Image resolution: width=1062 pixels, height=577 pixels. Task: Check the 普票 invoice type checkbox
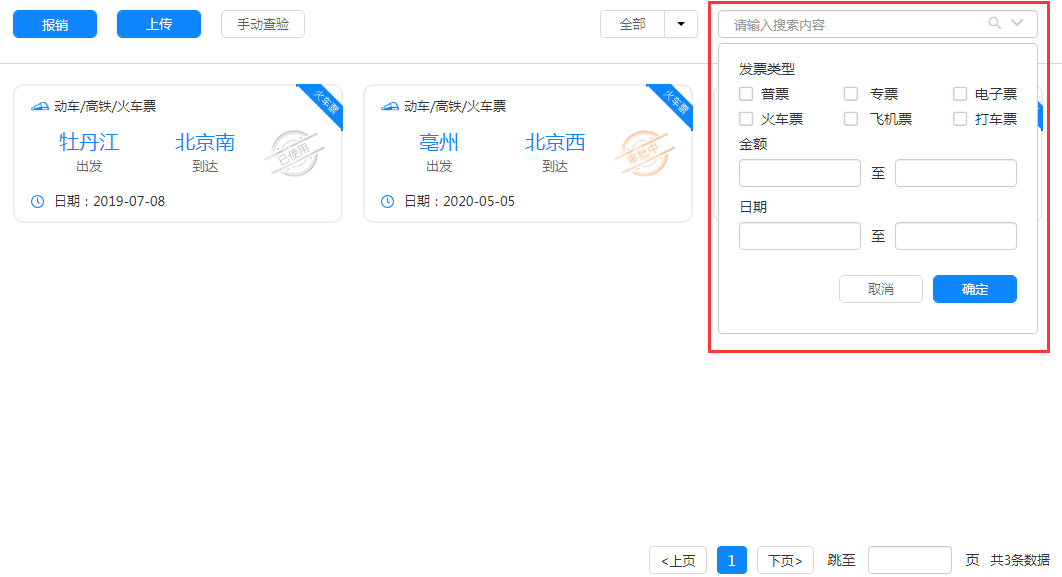pos(746,94)
